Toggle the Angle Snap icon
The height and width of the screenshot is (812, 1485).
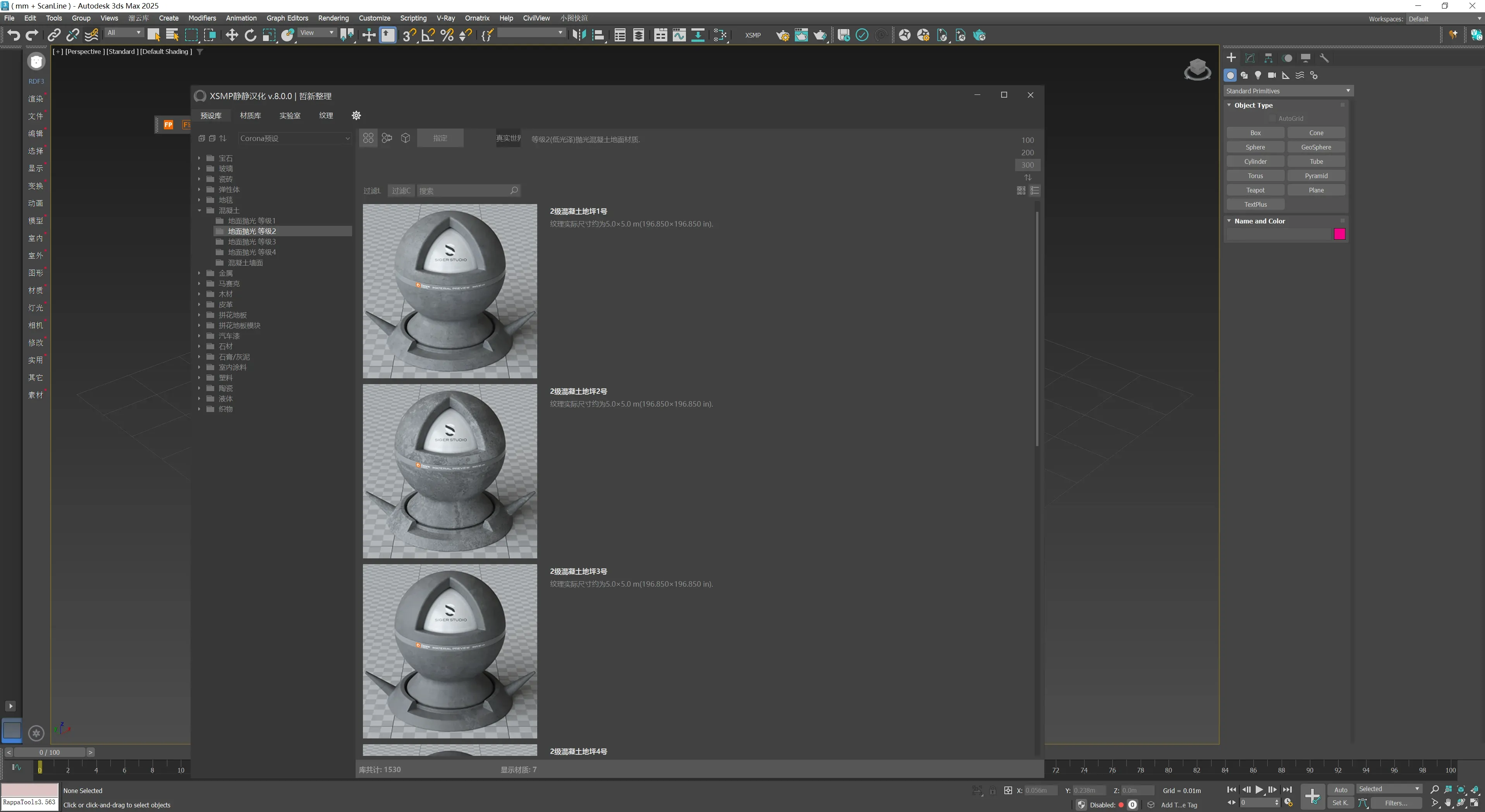click(428, 35)
